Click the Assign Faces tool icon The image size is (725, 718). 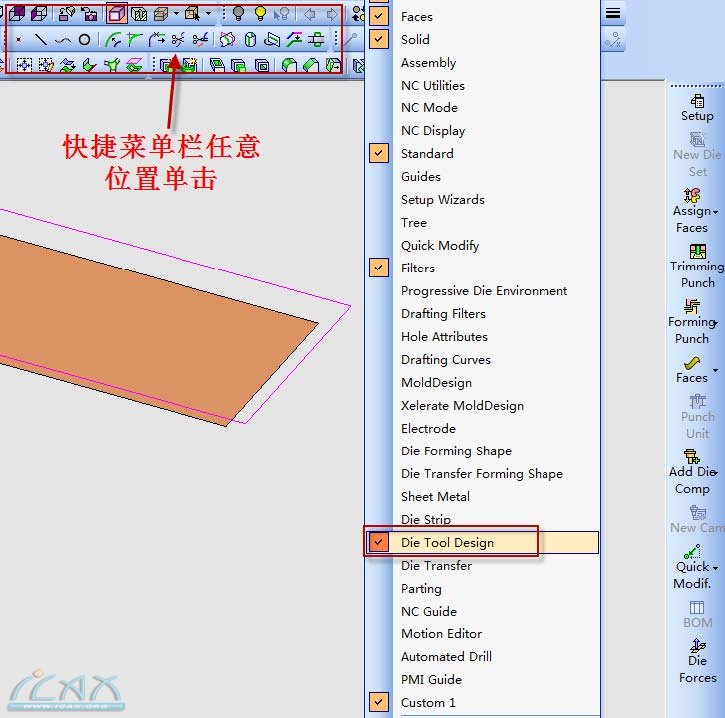tap(692, 195)
